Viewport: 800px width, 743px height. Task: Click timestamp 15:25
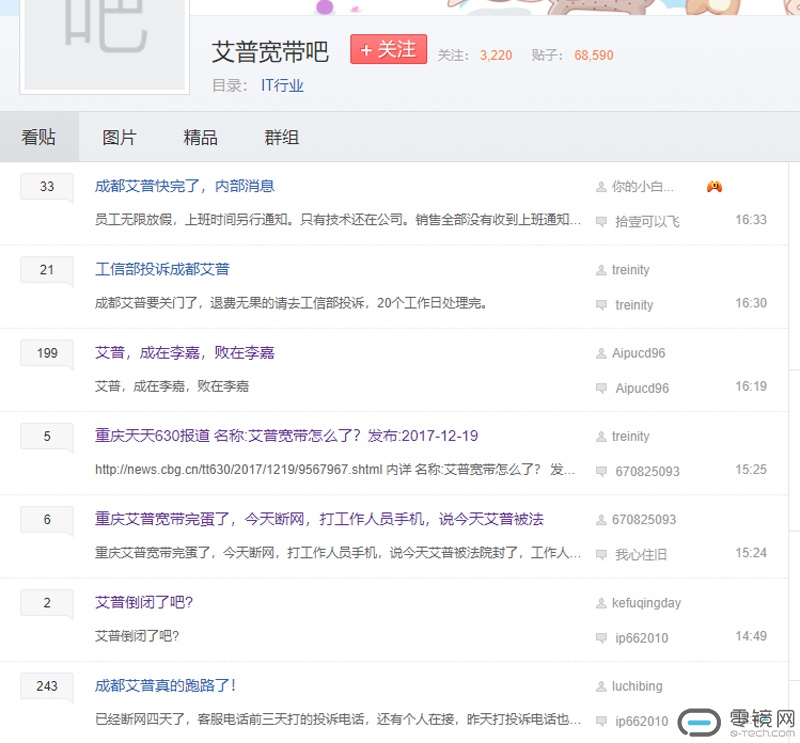(751, 469)
